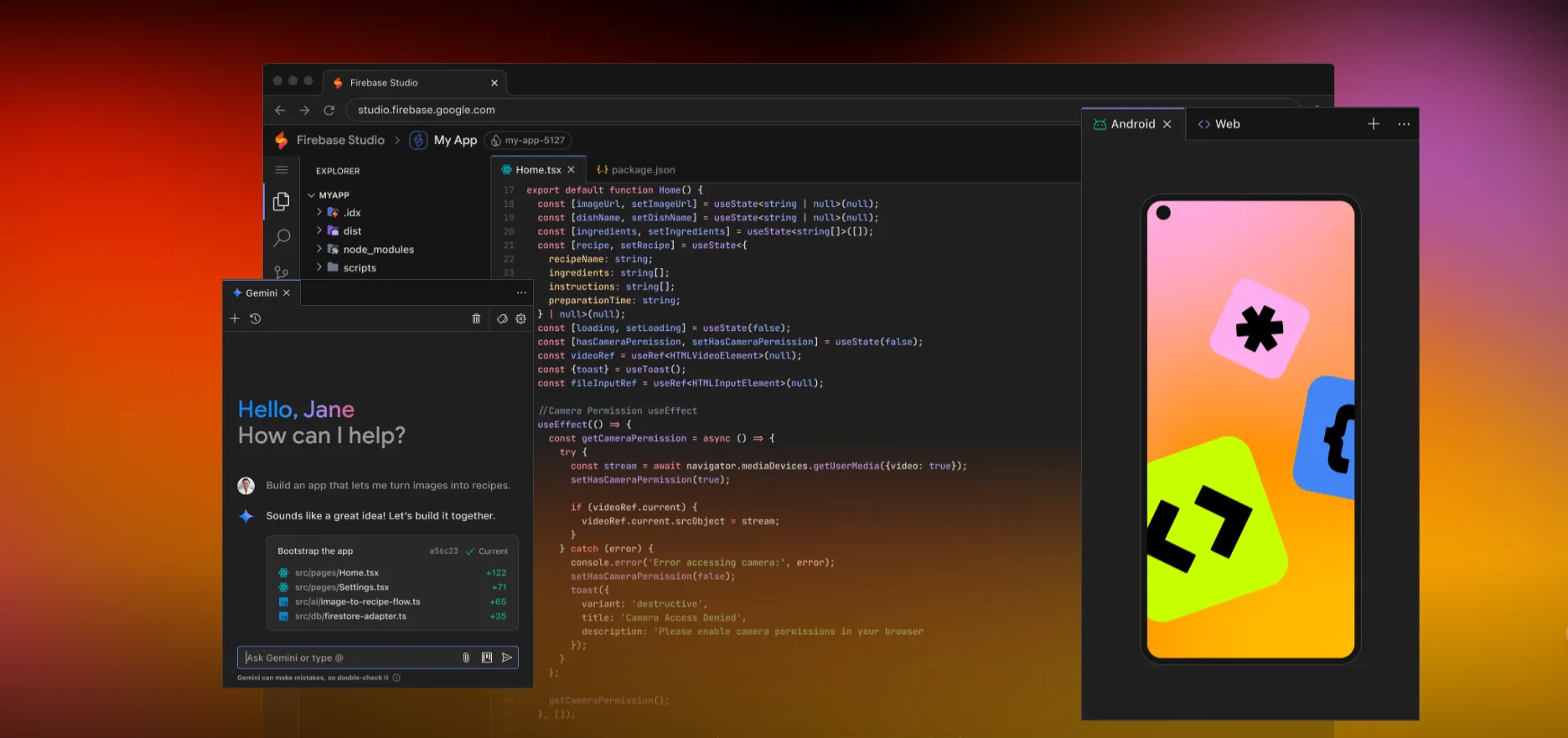
Task: Focus the Ask Gemini input field
Action: point(348,658)
